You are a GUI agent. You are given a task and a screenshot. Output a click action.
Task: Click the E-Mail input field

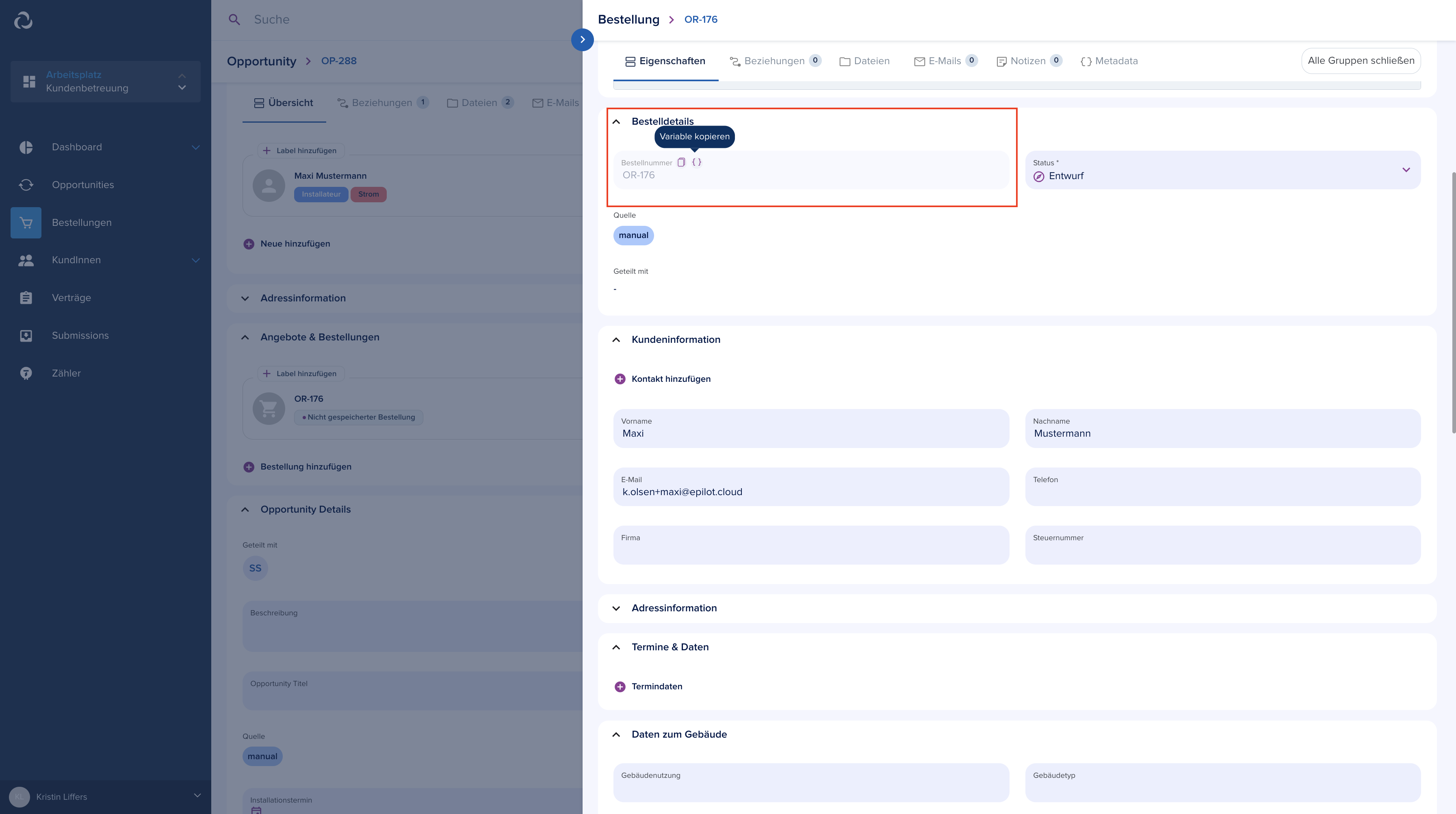(811, 487)
